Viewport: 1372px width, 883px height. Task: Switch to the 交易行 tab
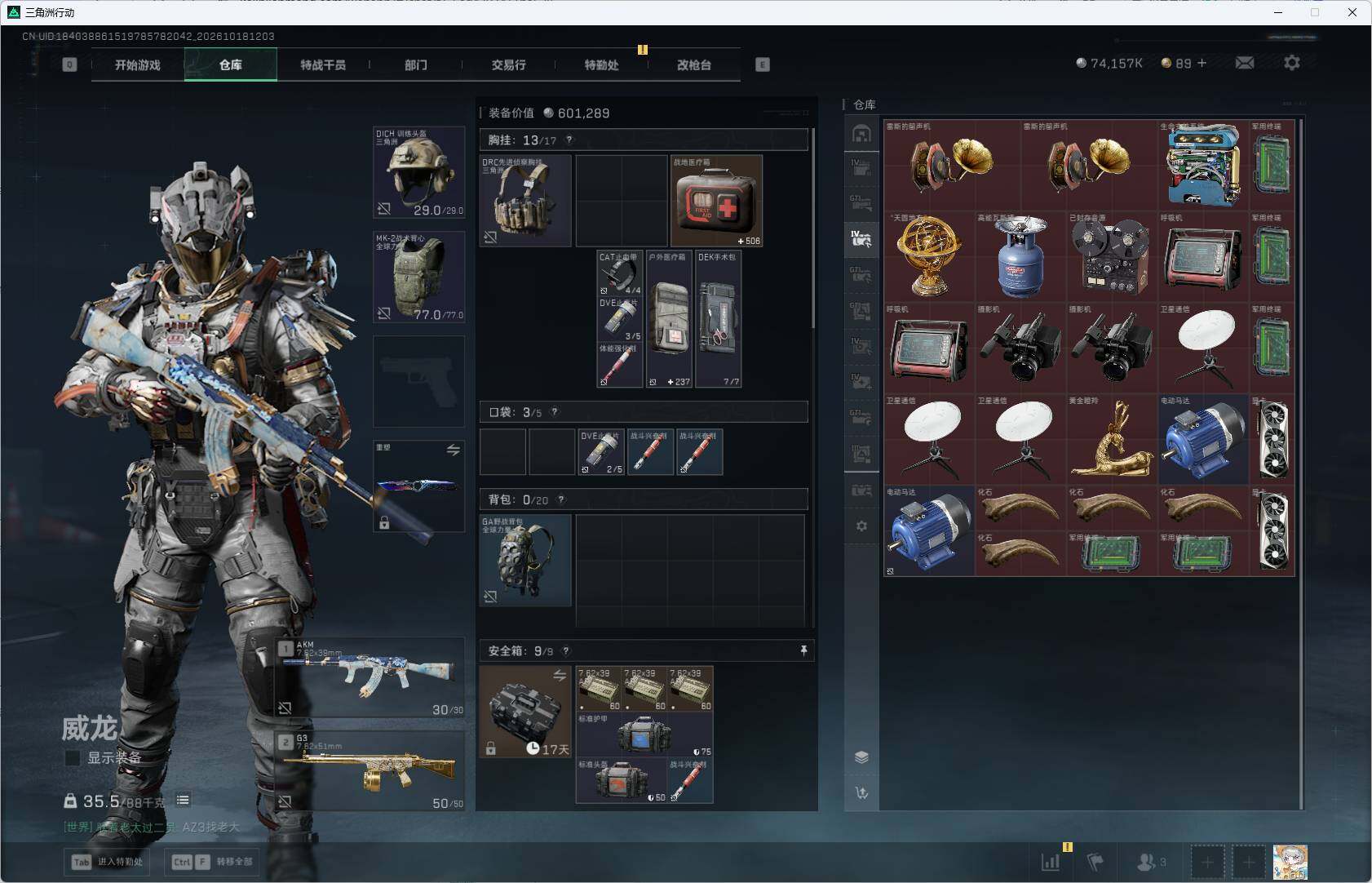pyautogui.click(x=508, y=64)
